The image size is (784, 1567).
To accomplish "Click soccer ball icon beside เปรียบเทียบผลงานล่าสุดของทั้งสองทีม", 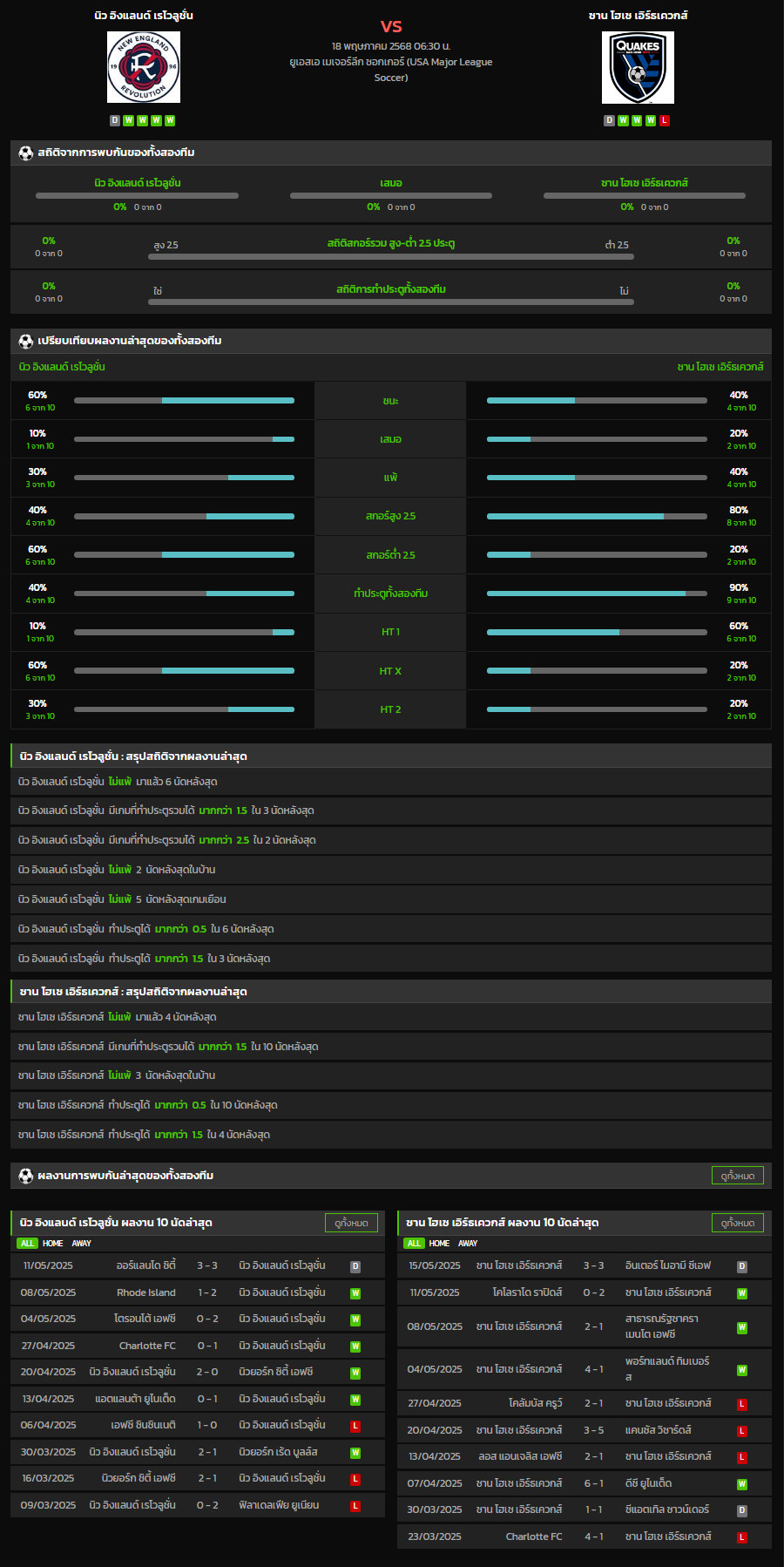I will [x=26, y=341].
